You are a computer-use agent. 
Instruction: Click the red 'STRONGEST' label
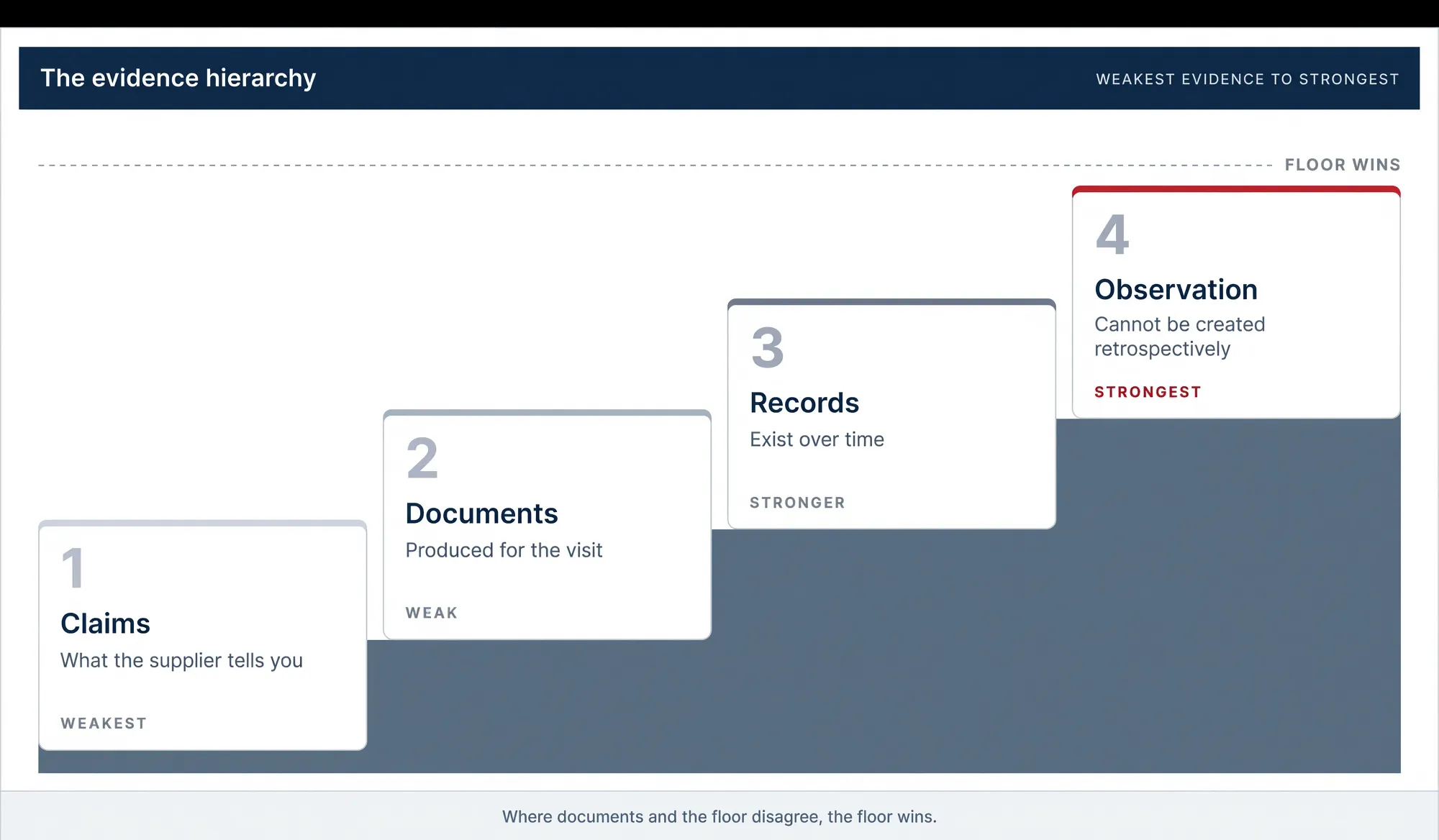pyautogui.click(x=1148, y=392)
